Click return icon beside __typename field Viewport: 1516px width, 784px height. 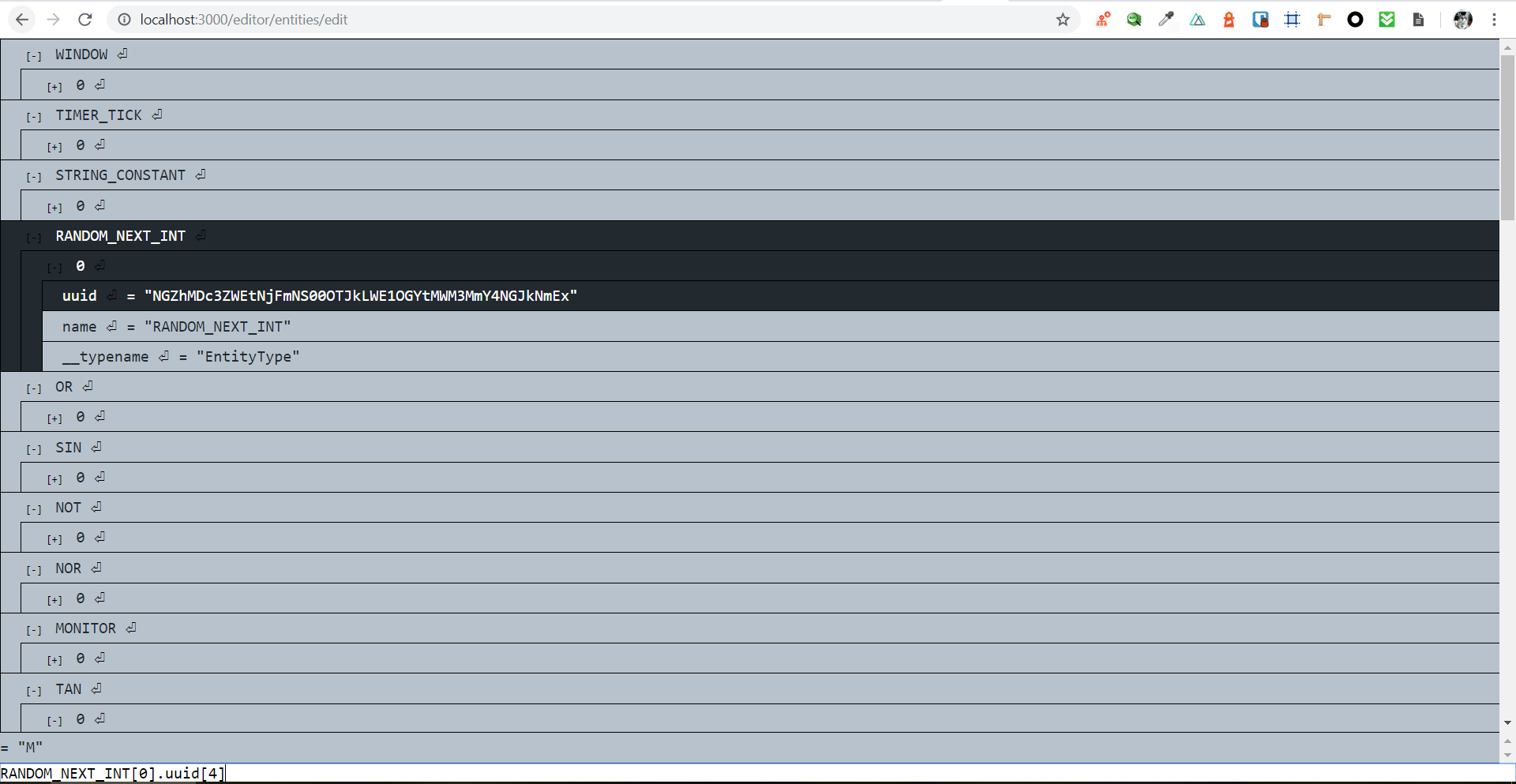[x=163, y=356]
